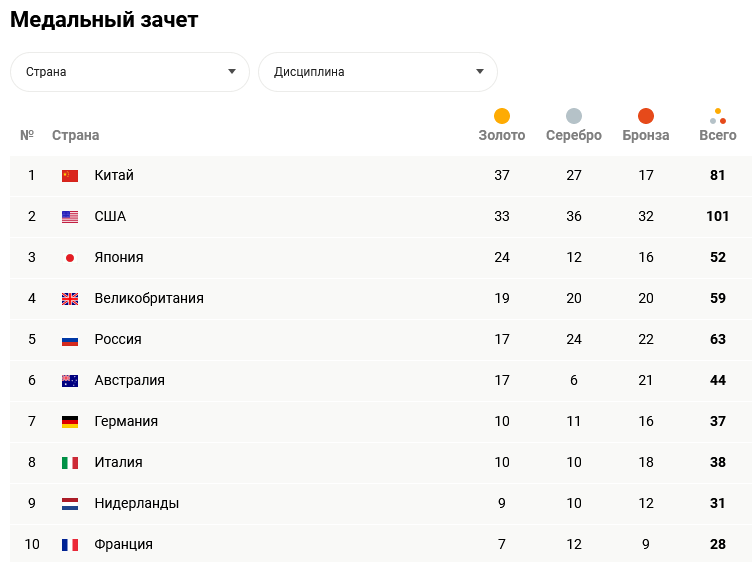752x562 pixels.
Task: Select the Китай country name
Action: point(114,176)
